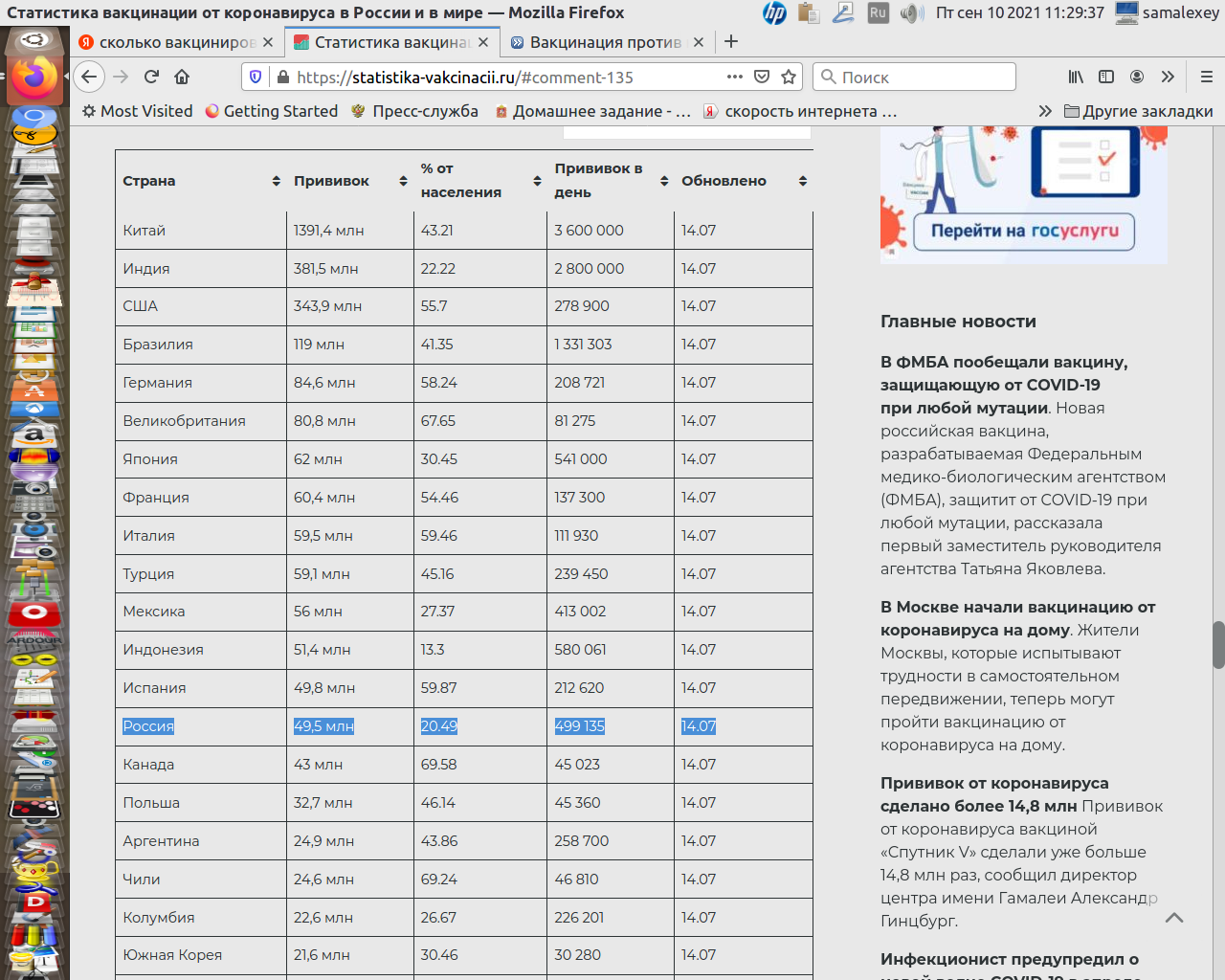Click the Firefox icon in the dock
This screenshot has height=980, width=1225.
tap(34, 78)
